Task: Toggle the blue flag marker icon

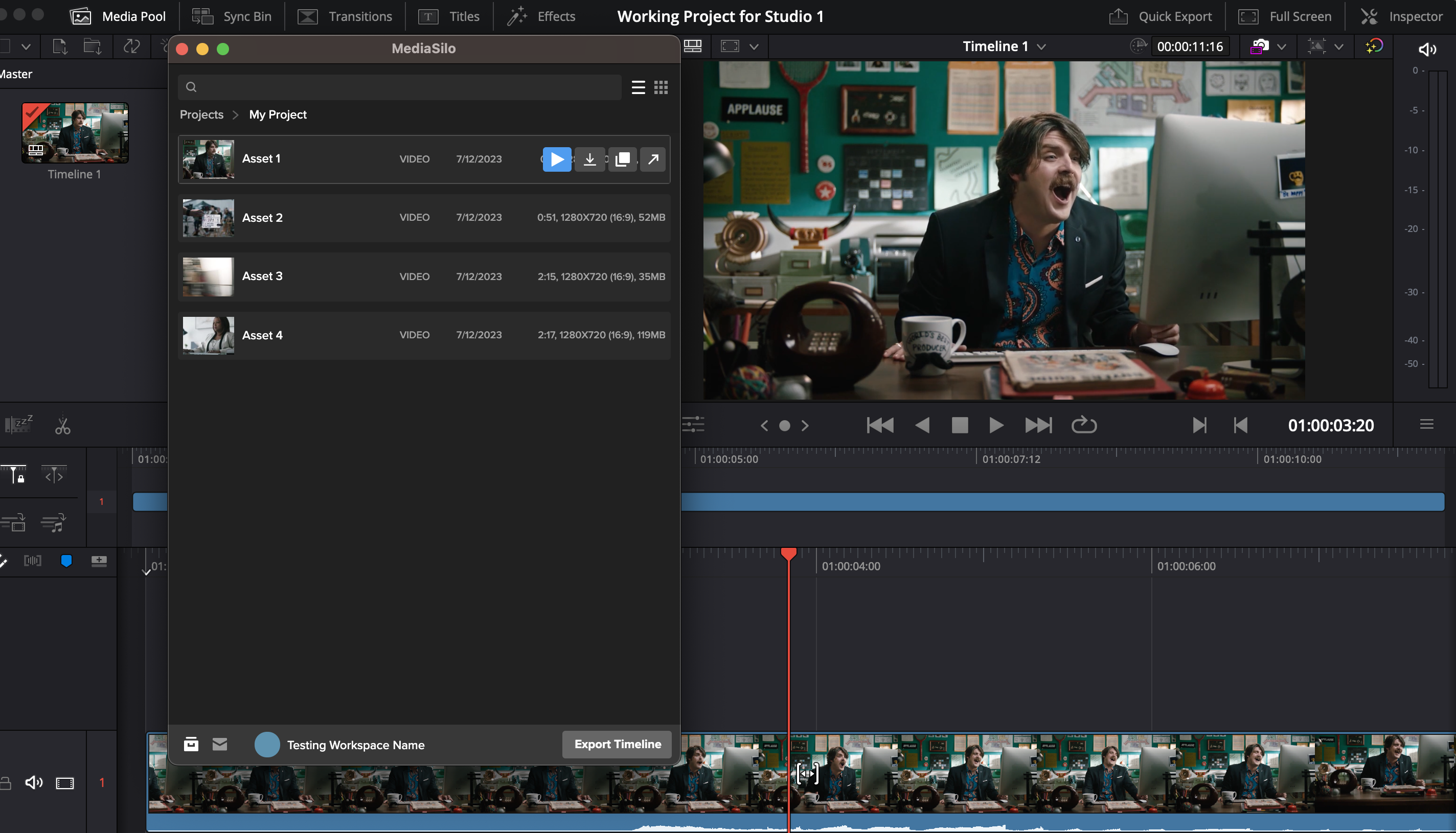Action: [x=67, y=561]
